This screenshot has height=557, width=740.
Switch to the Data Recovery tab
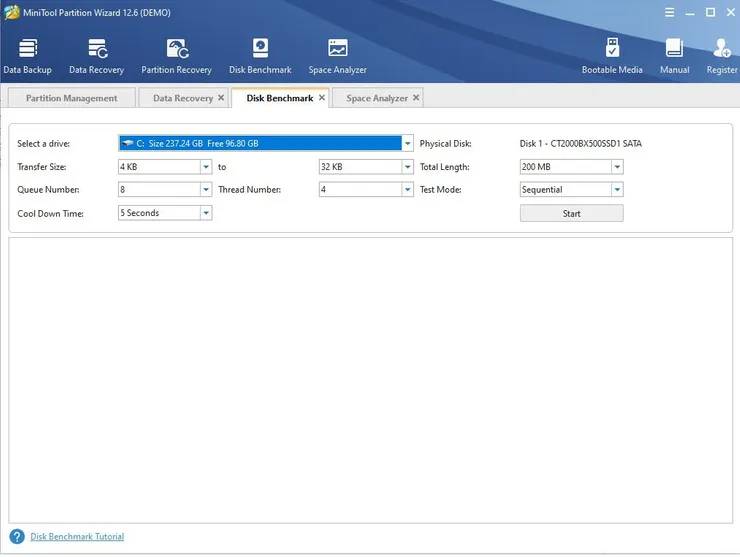(183, 98)
